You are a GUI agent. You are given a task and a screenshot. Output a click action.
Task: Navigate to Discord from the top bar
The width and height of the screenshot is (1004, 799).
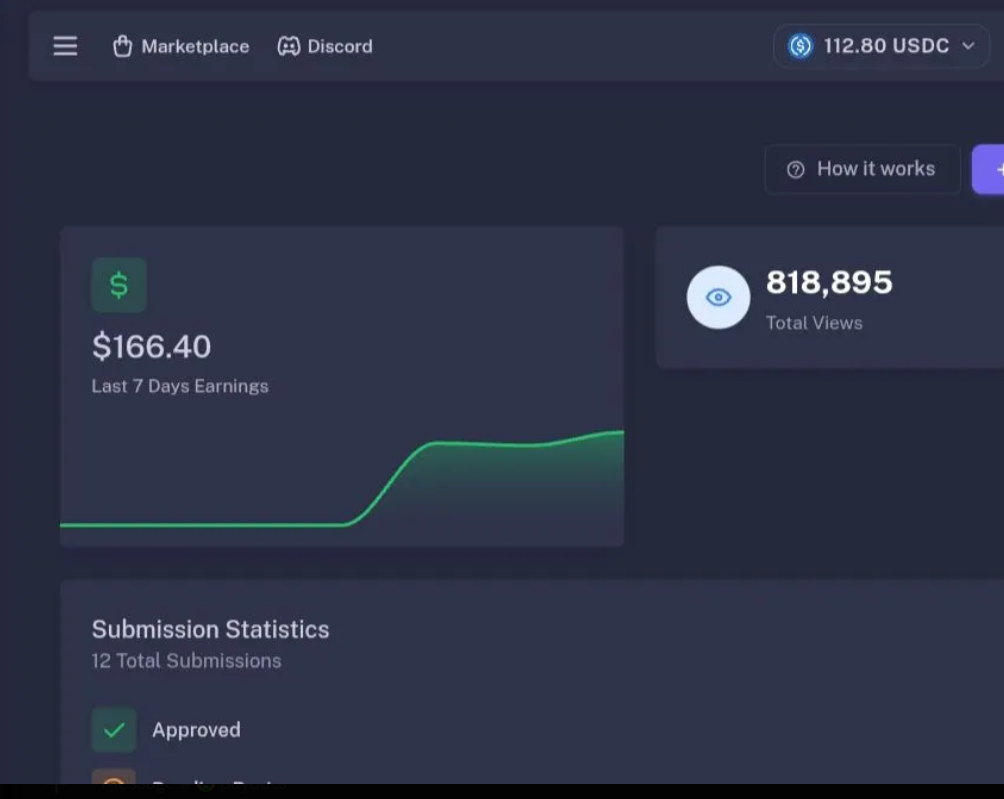coord(340,46)
